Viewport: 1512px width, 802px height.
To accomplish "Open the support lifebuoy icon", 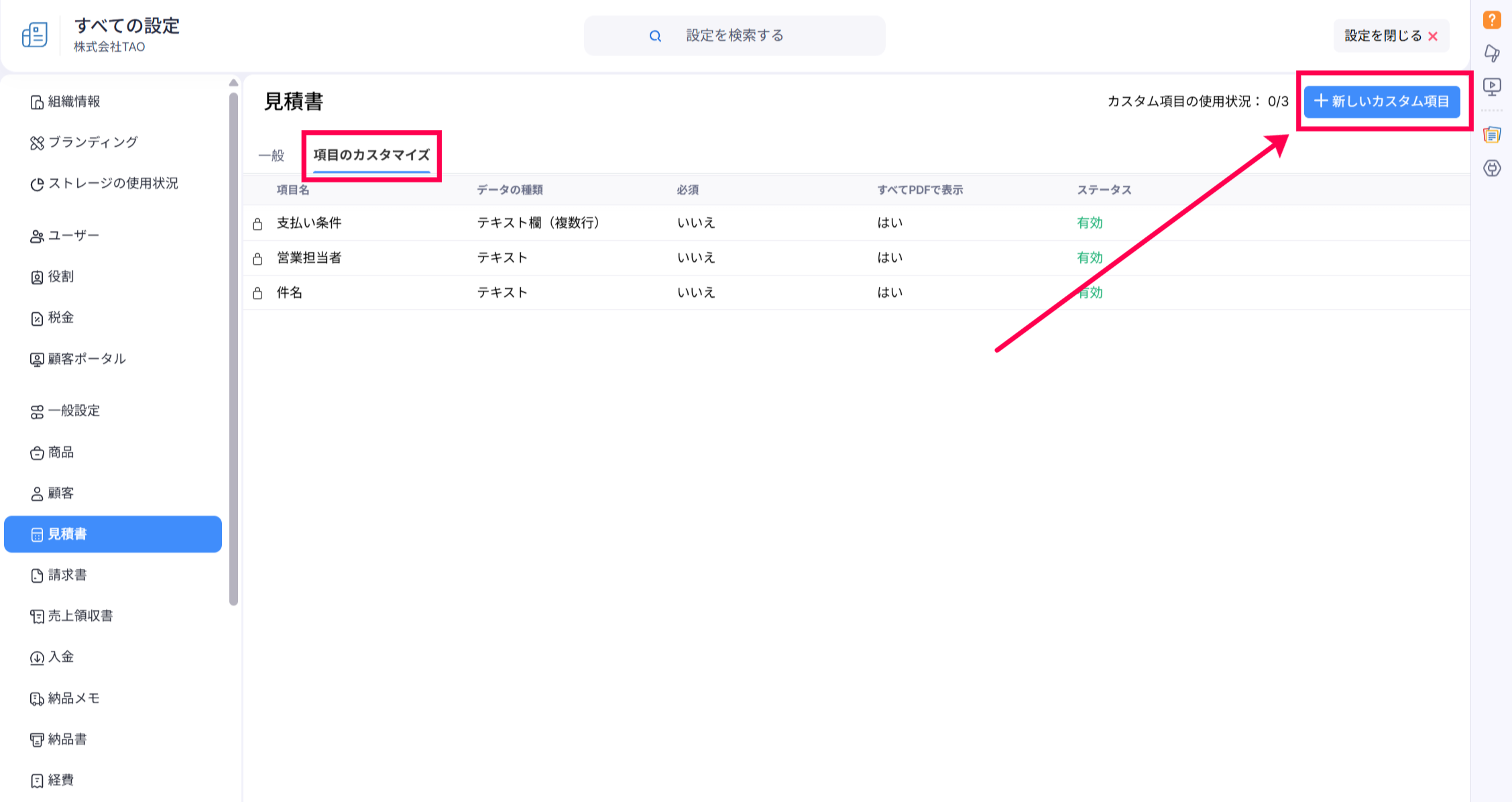I will click(1491, 168).
